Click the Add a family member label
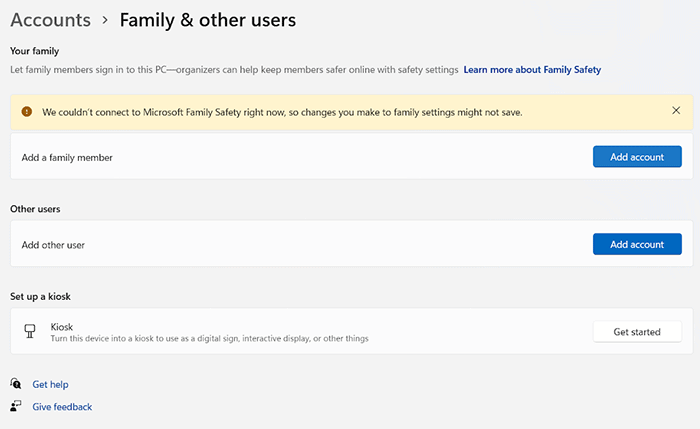The image size is (700, 429). point(67,158)
